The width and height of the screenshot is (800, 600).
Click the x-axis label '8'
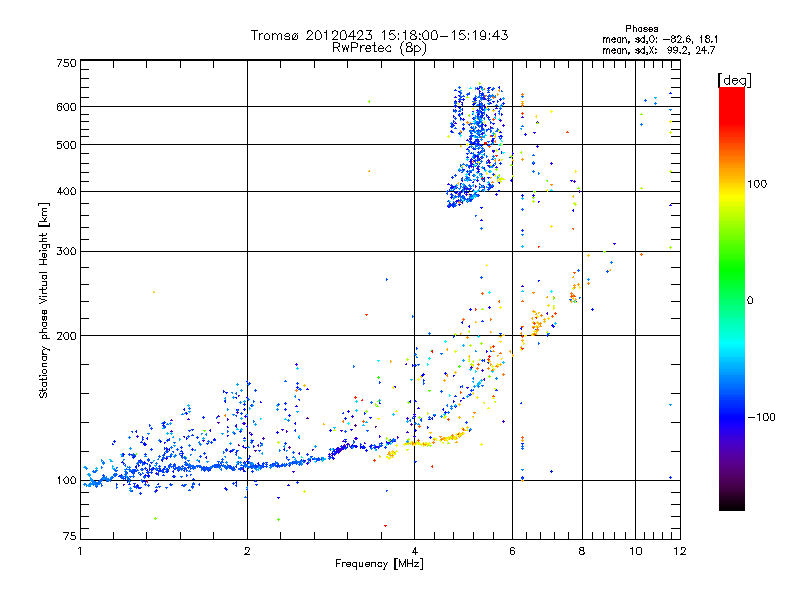(582, 551)
